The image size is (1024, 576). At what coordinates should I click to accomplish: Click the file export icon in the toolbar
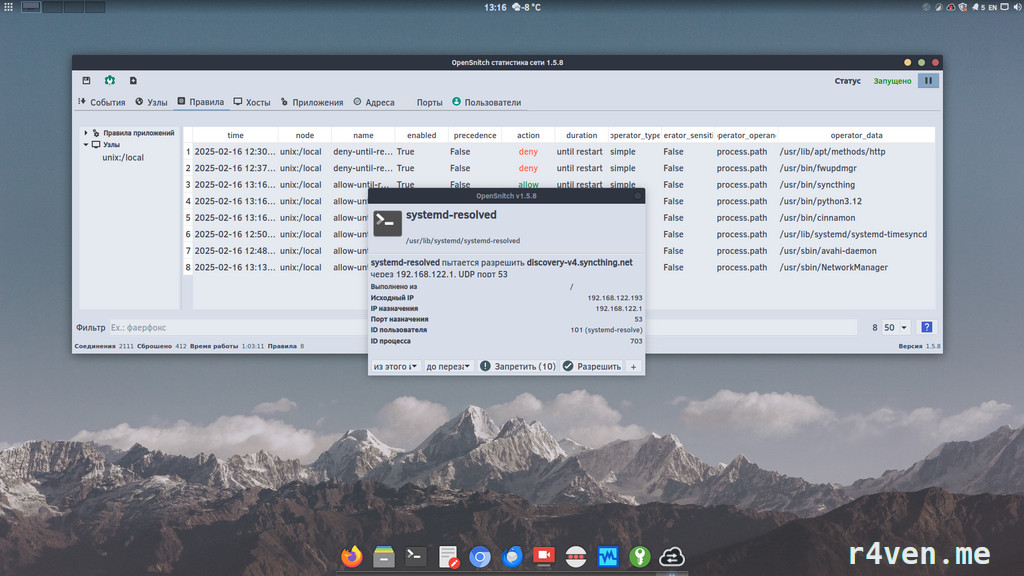click(x=133, y=80)
